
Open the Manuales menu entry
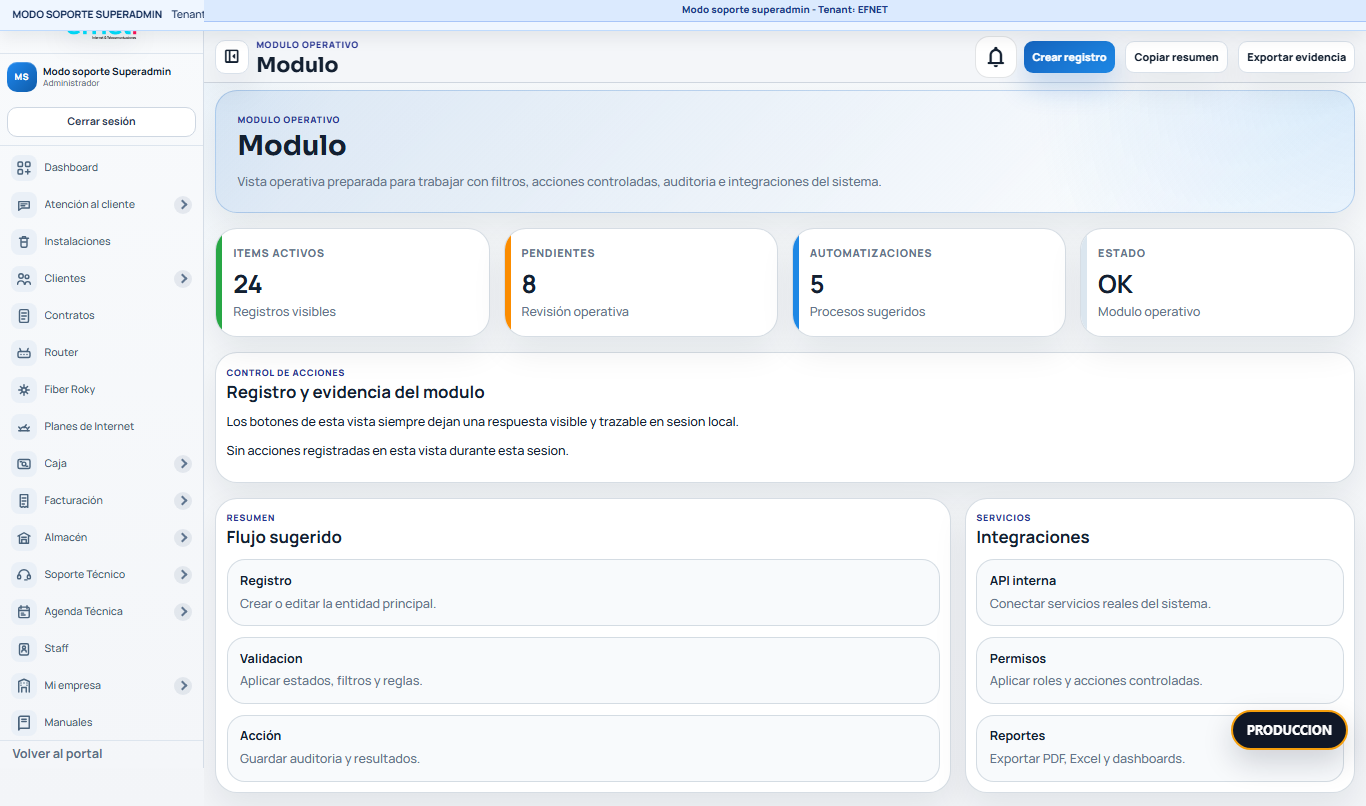101,723
